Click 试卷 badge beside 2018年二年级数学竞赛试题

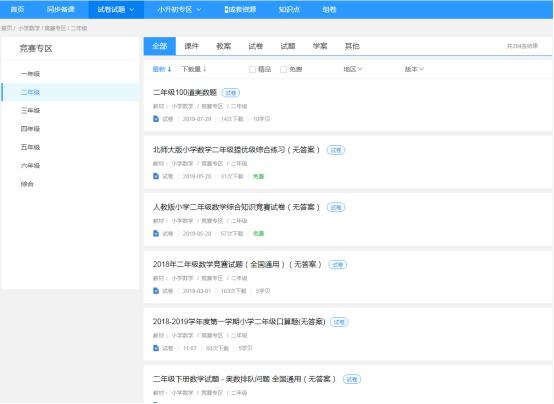pos(337,264)
